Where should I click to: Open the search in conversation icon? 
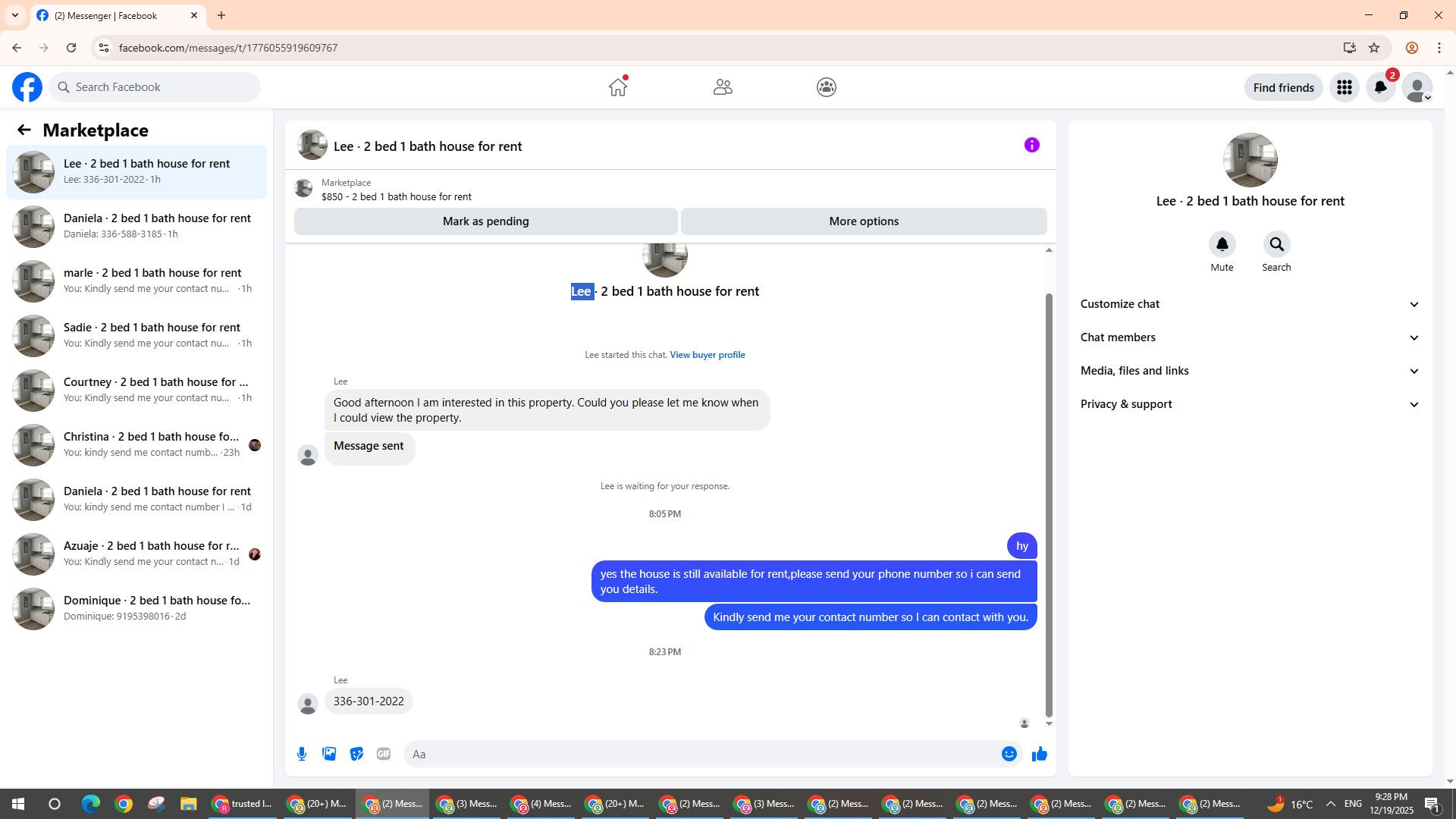tap(1276, 244)
